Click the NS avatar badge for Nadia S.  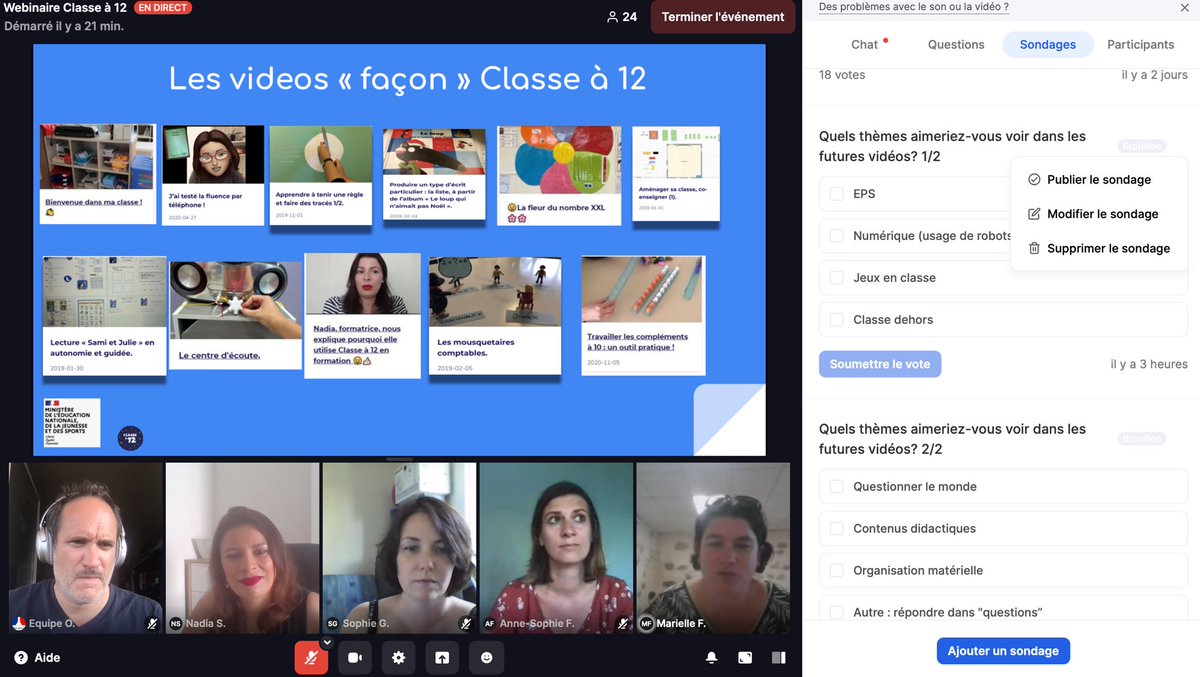[176, 623]
